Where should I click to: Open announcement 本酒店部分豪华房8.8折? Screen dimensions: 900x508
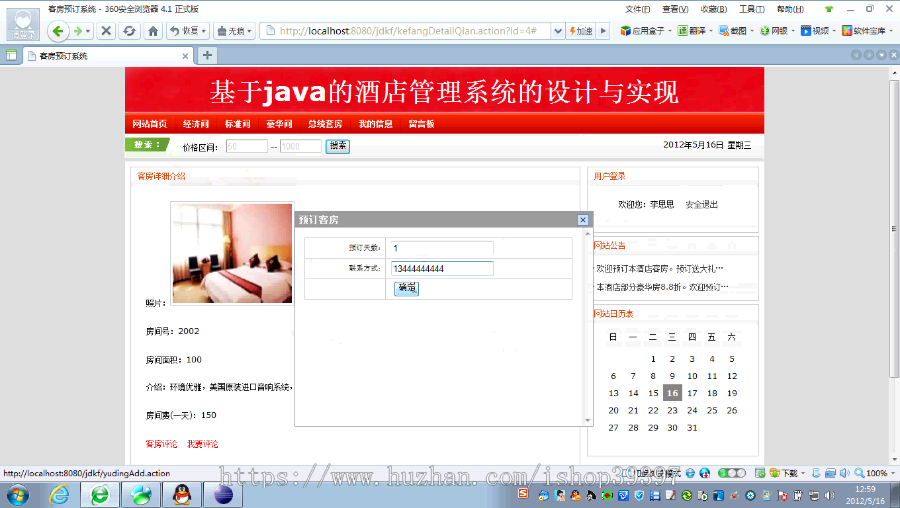click(662, 287)
